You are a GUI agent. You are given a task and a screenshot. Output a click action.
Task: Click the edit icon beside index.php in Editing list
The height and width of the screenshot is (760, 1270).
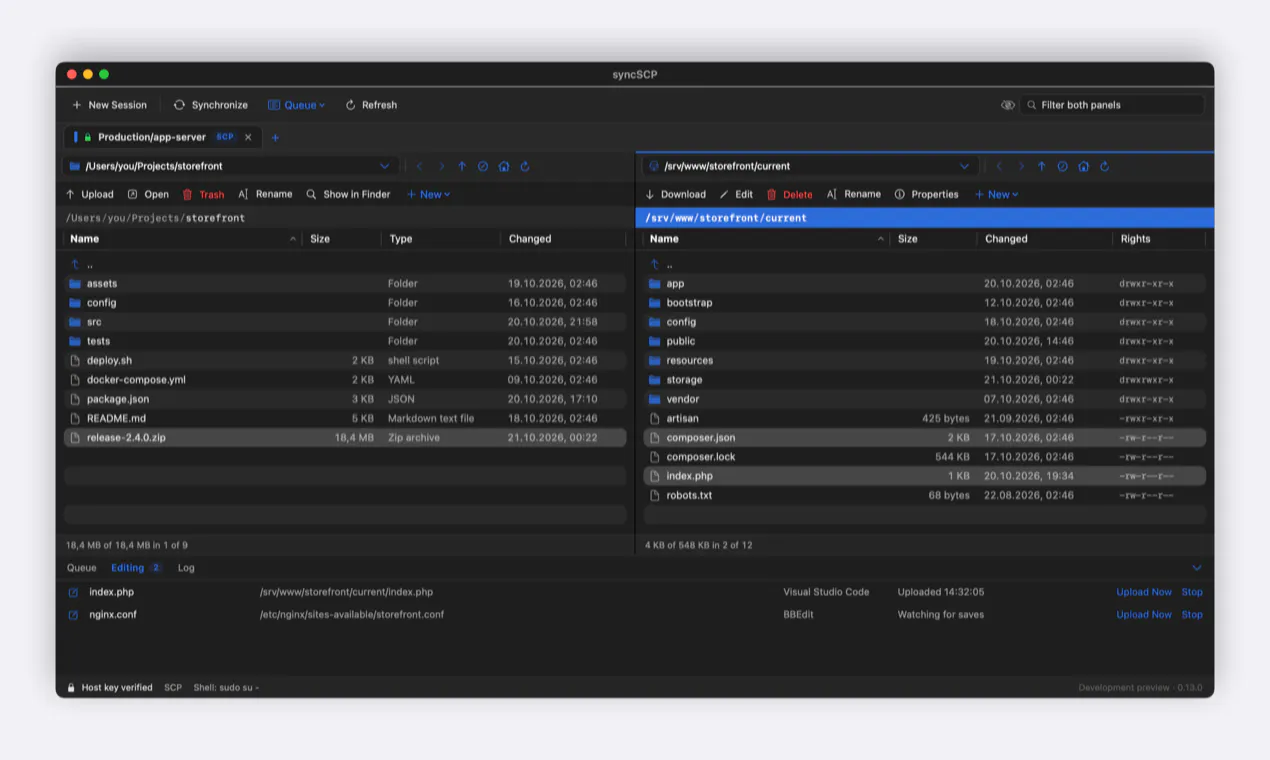73,592
